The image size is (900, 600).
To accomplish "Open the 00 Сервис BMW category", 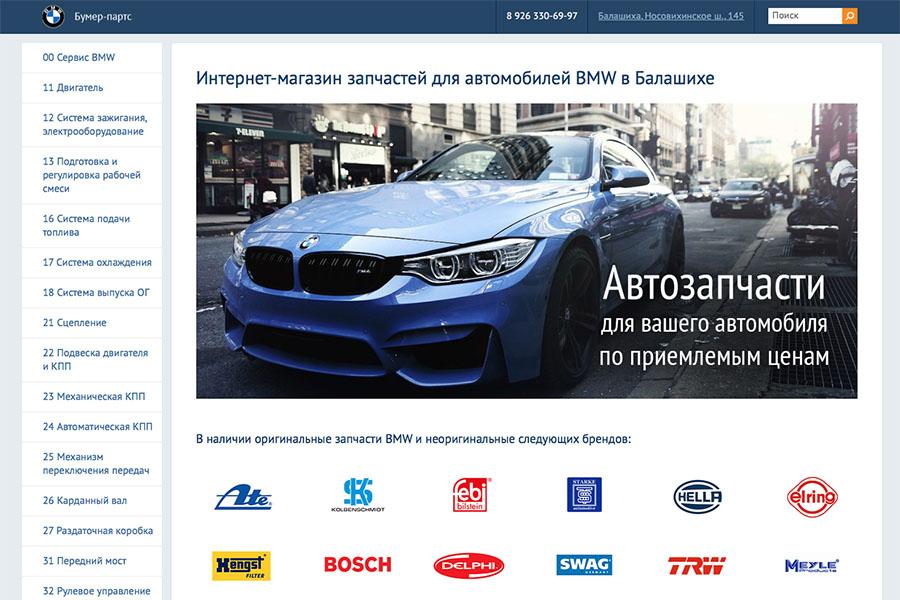I will click(79, 57).
